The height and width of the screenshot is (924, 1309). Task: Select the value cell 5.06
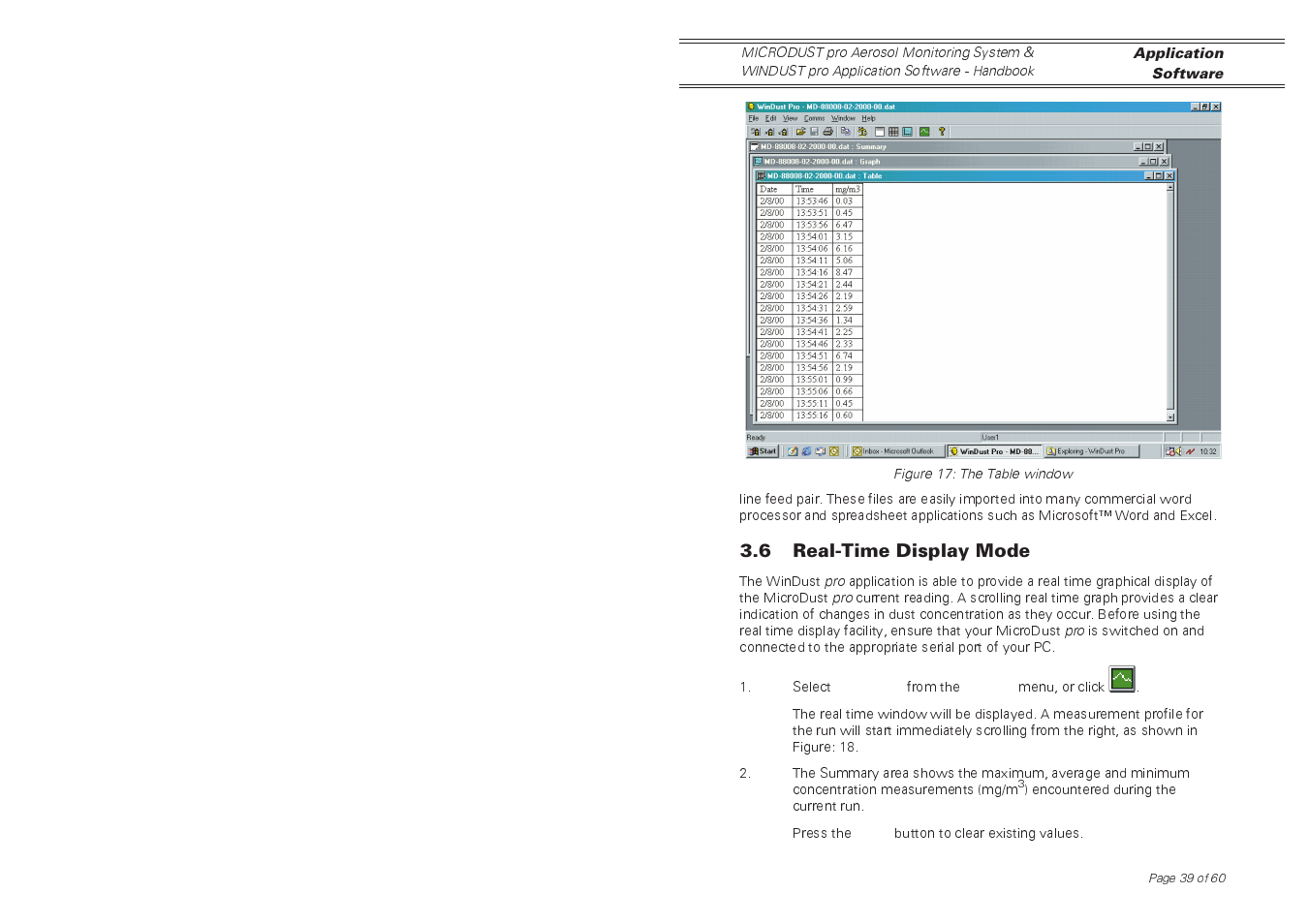848,261
